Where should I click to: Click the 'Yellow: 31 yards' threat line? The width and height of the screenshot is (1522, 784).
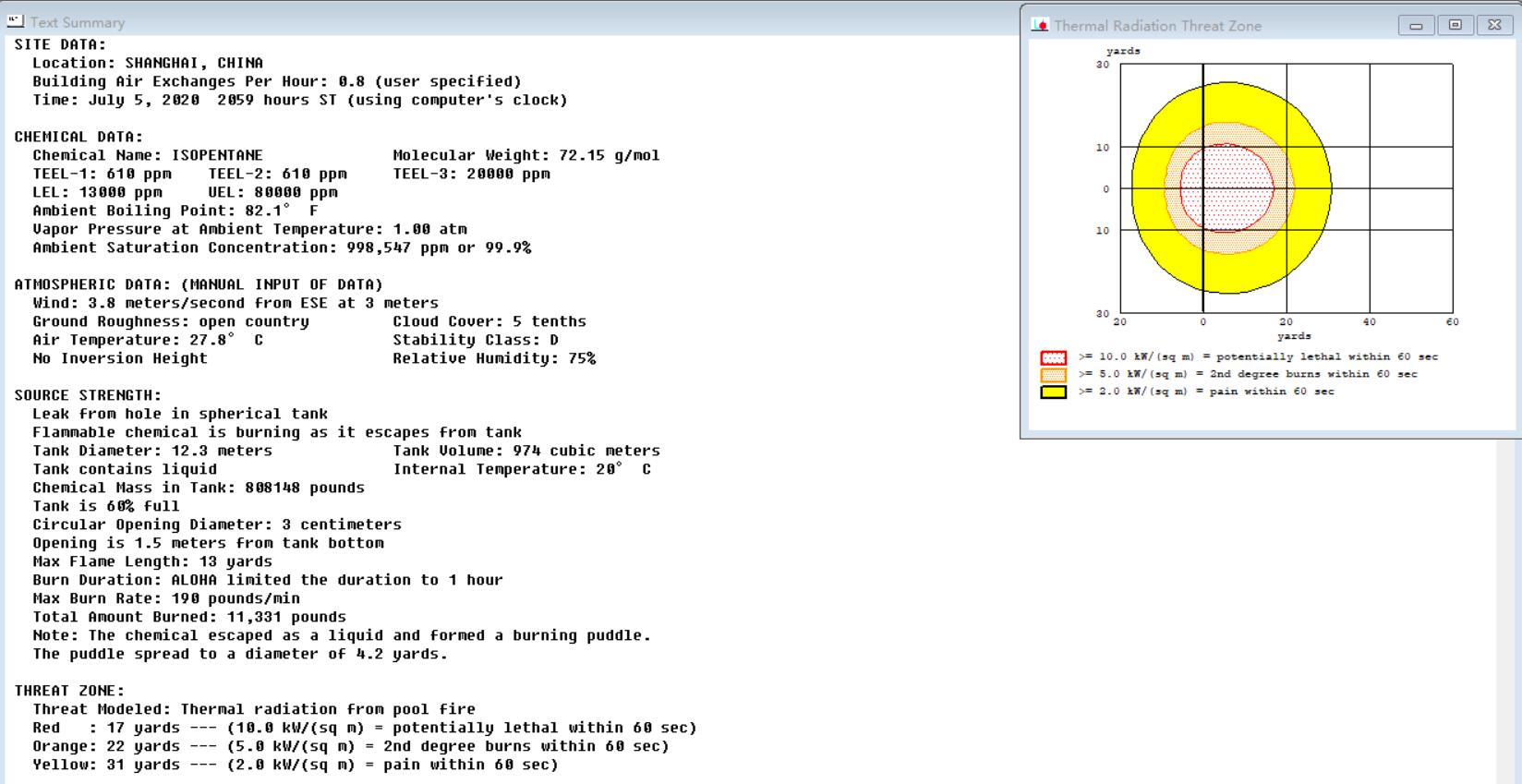[296, 765]
